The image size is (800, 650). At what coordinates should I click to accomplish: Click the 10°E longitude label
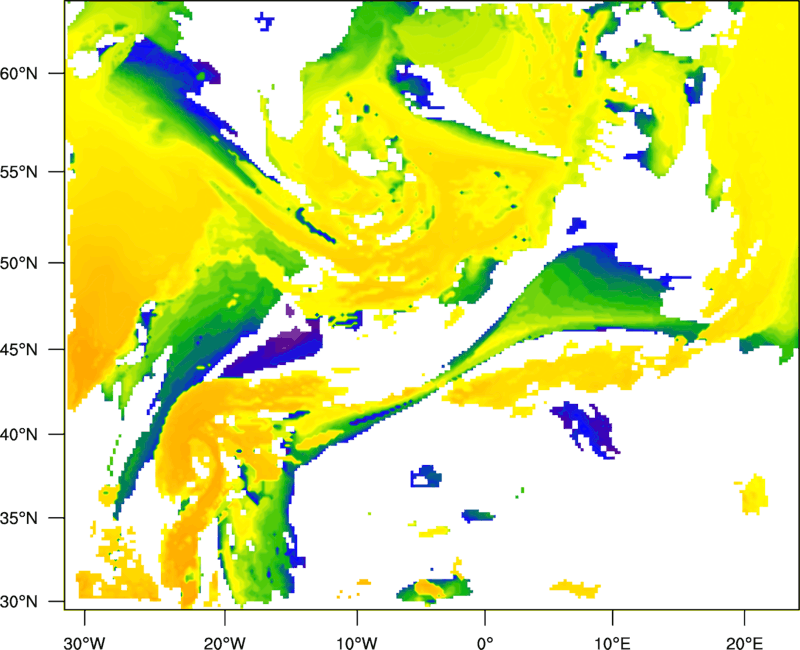click(612, 643)
